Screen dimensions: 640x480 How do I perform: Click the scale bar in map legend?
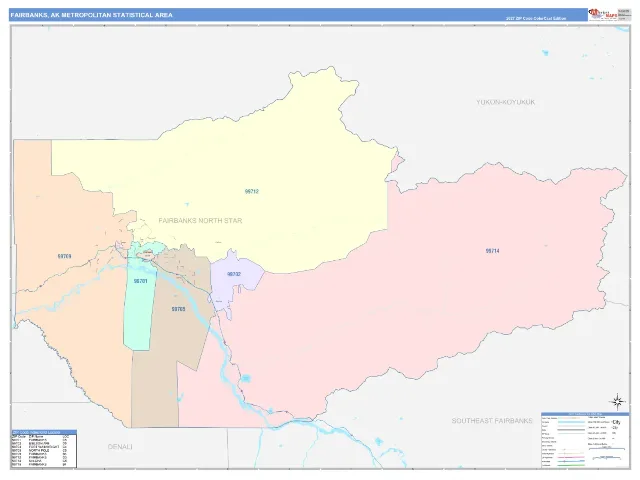click(x=607, y=449)
